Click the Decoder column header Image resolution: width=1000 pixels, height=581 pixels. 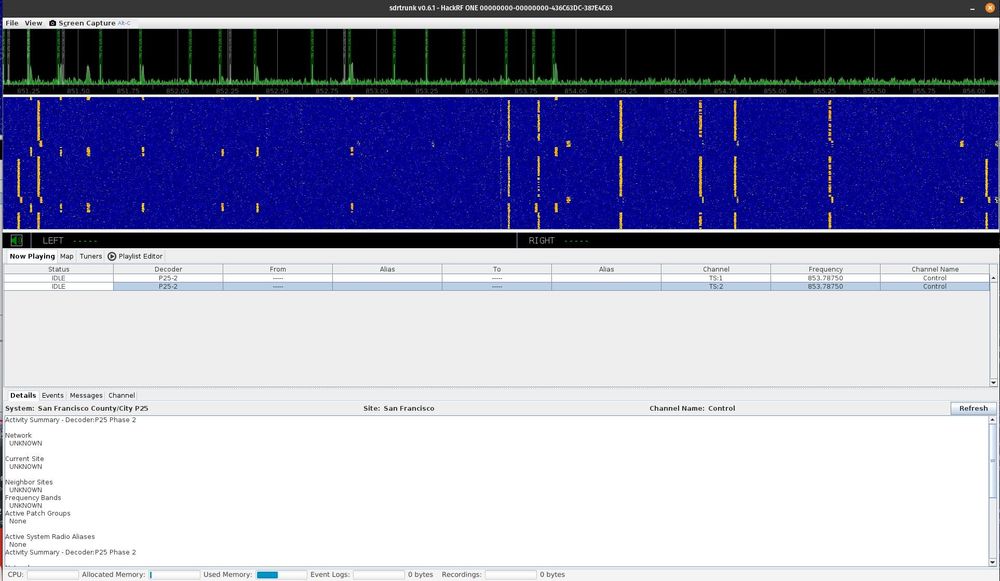point(168,269)
